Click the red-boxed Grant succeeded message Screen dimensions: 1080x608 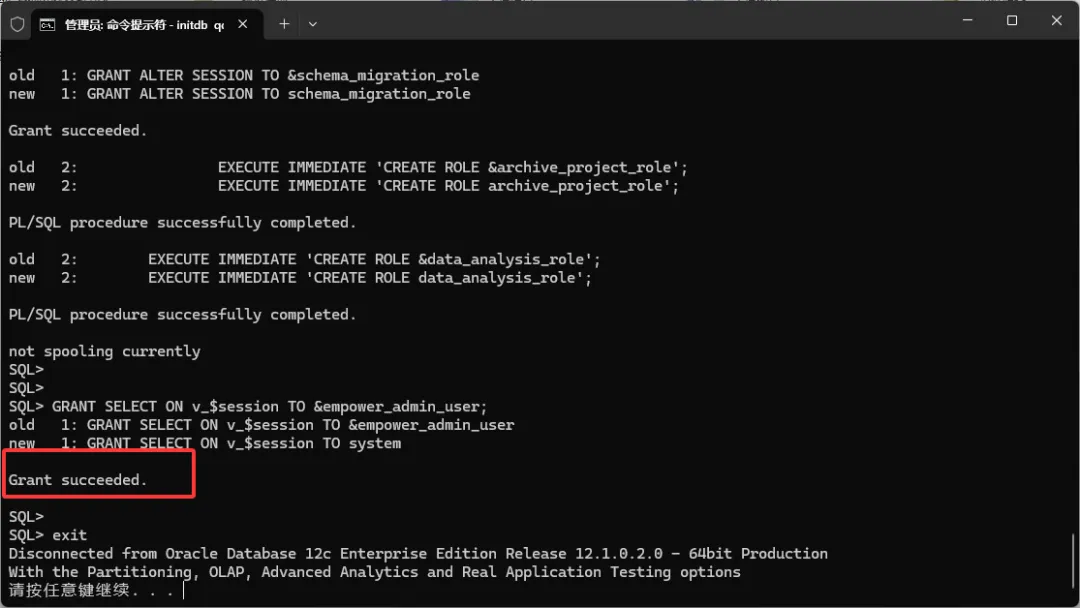78,480
